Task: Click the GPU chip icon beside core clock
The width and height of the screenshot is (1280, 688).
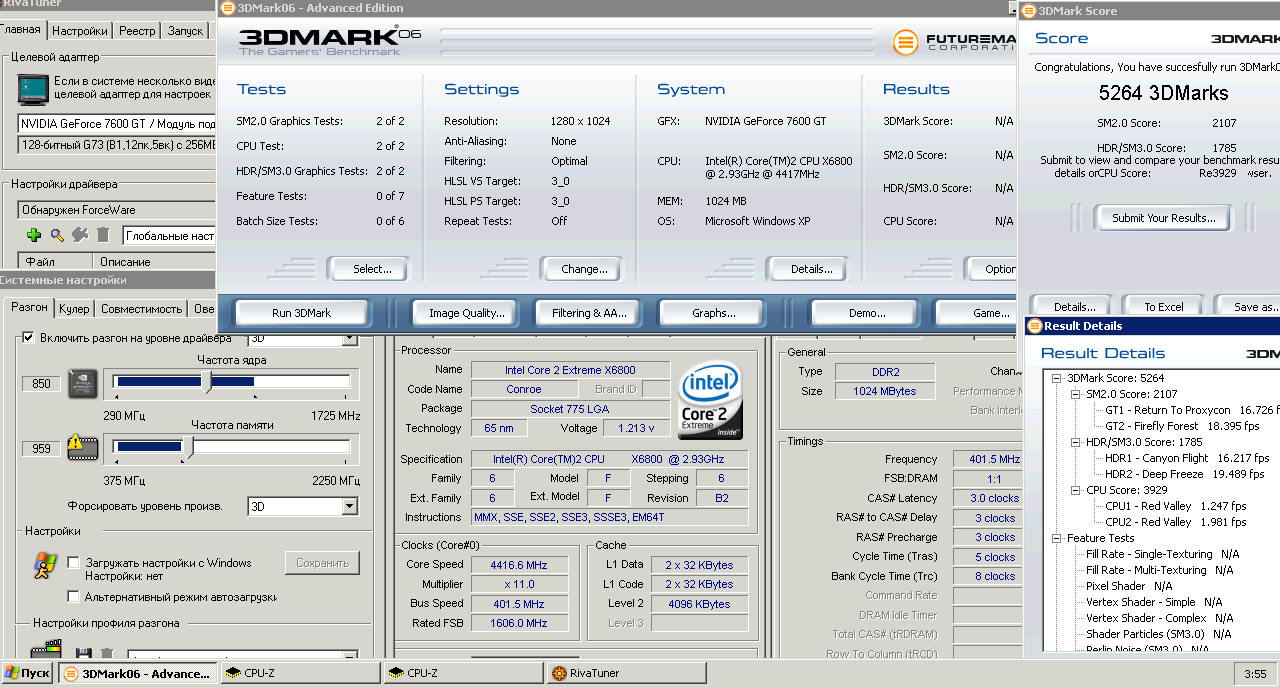Action: pos(83,383)
